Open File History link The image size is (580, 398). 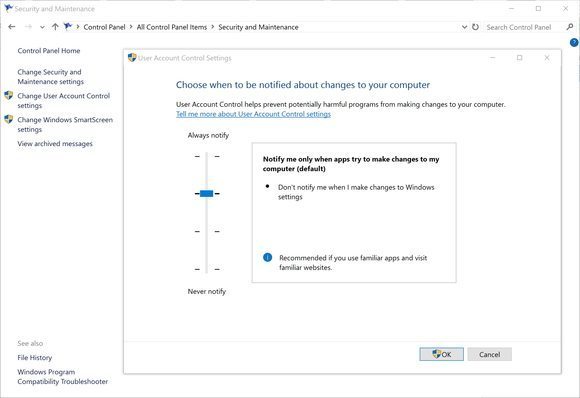(35, 358)
